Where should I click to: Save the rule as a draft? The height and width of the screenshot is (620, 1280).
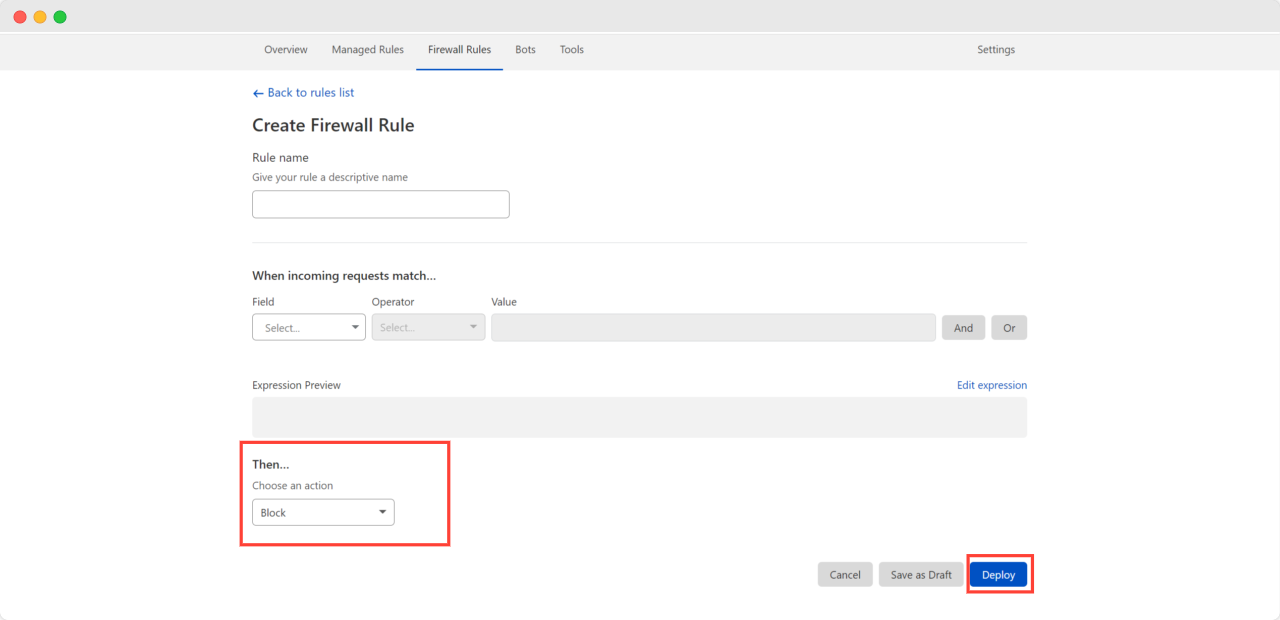tap(920, 574)
